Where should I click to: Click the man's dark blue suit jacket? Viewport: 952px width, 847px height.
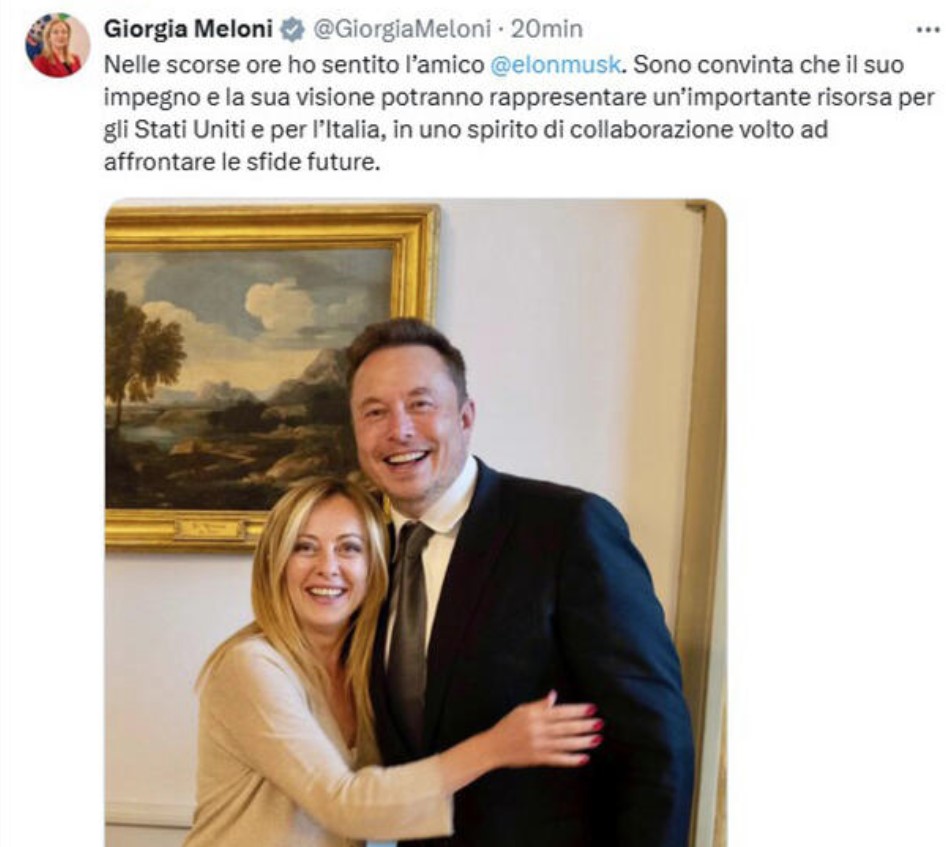(546, 656)
